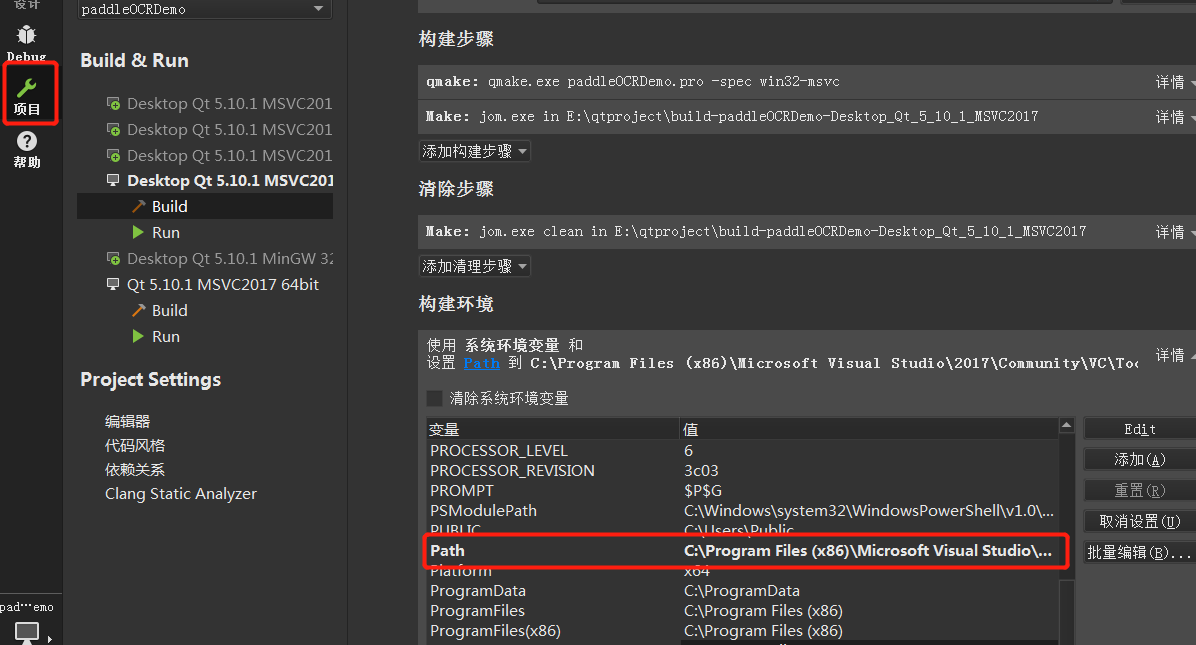Select the Desktop Qt 5.10.1 MinGW kit icon
1196x645 pixels.
[x=111, y=258]
